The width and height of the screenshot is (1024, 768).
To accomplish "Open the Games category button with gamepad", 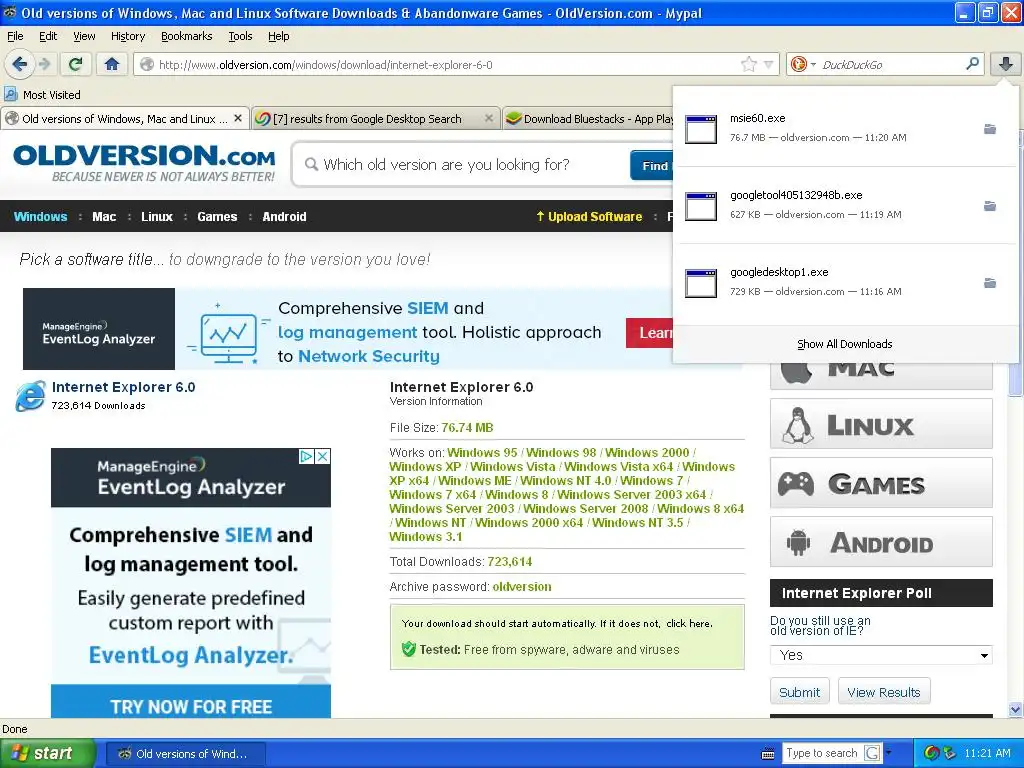I will click(x=881, y=483).
